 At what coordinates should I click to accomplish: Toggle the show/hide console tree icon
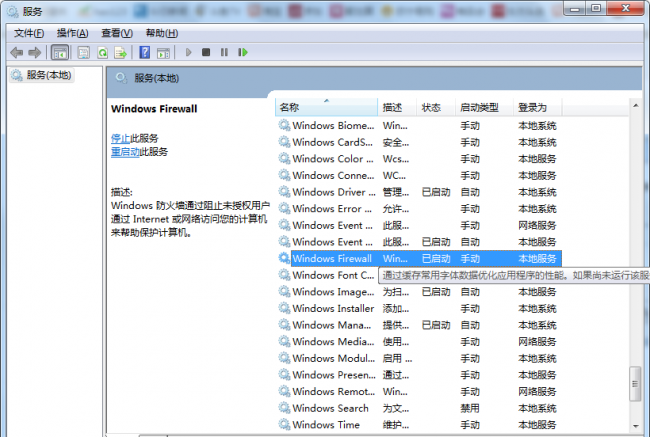[x=60, y=53]
